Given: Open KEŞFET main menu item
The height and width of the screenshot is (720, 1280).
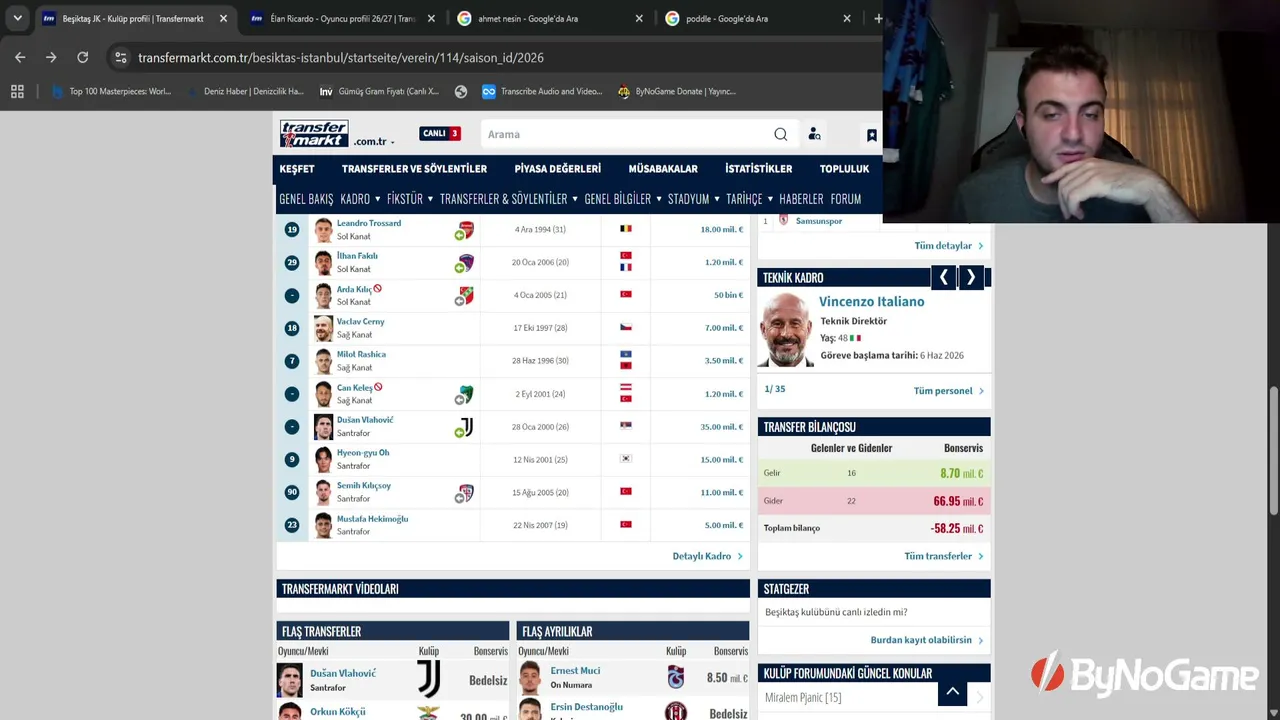Looking at the screenshot, I should pyautogui.click(x=297, y=169).
